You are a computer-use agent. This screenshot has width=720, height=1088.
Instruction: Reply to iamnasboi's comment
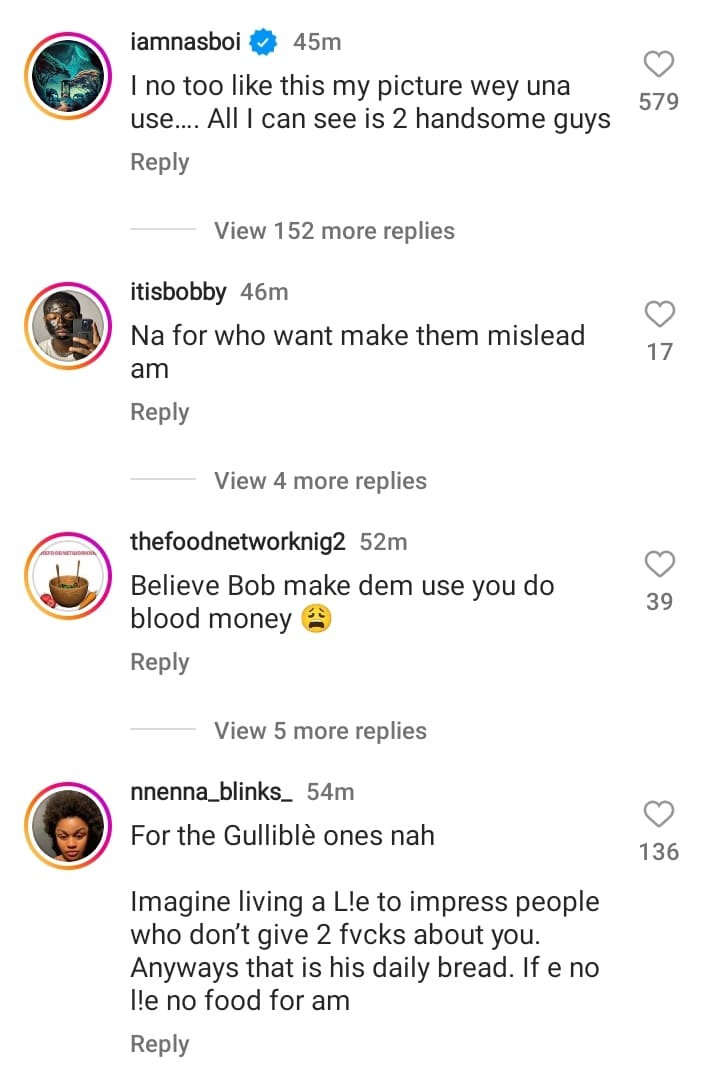160,162
